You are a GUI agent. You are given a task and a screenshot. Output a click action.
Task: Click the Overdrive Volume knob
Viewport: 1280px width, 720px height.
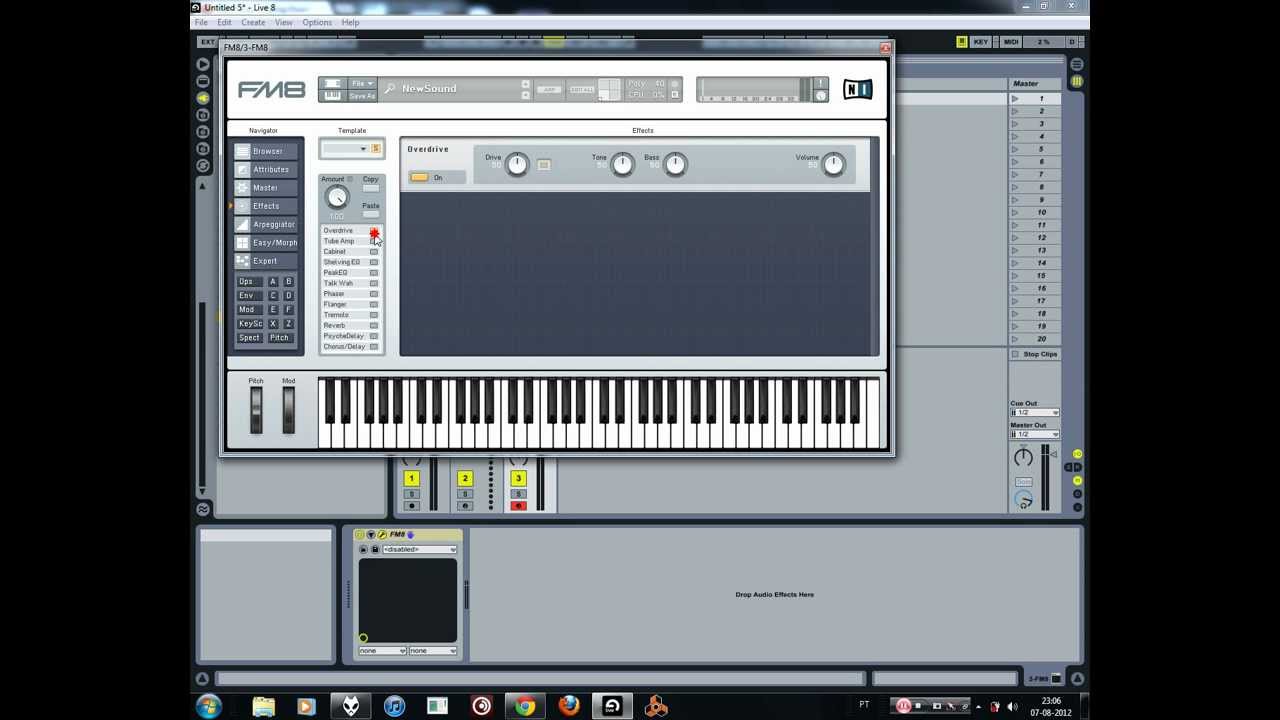(833, 165)
